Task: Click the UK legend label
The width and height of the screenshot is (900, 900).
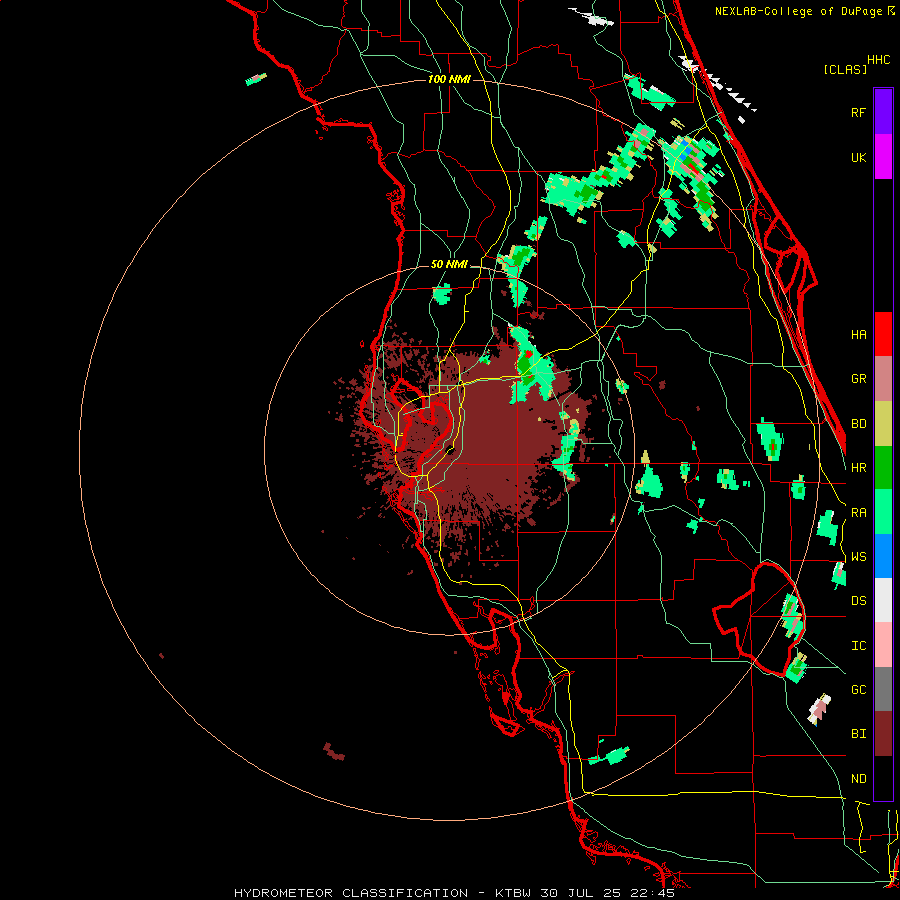Action: [858, 157]
